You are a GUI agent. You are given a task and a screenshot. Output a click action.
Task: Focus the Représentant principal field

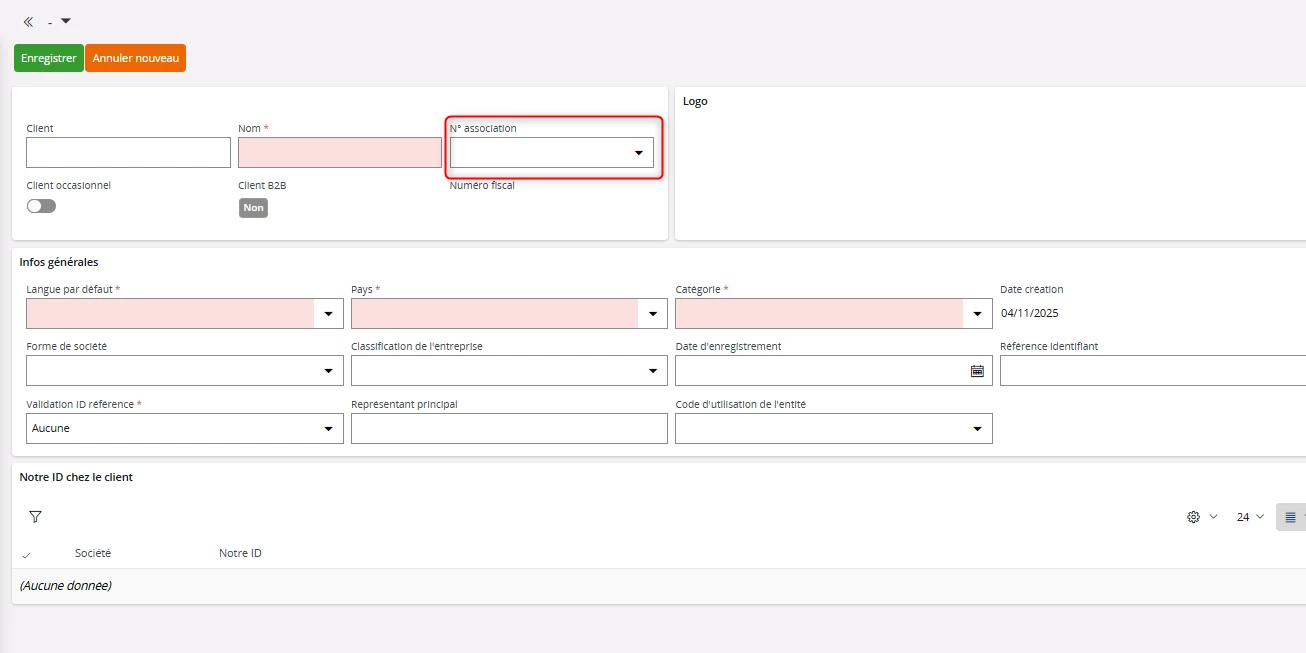(x=509, y=428)
